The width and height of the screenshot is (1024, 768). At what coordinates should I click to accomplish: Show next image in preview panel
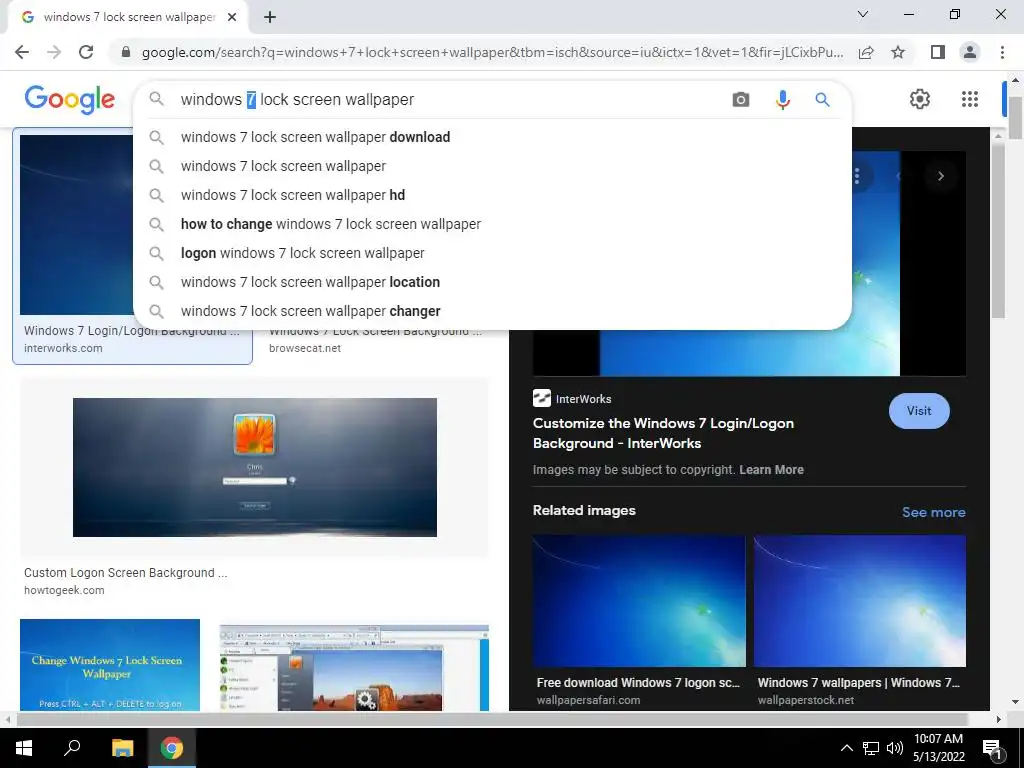point(940,176)
